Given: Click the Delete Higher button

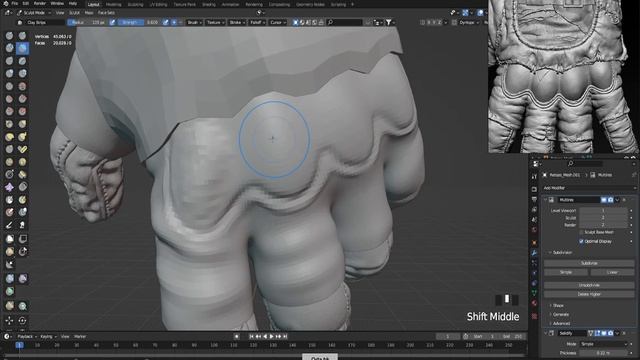Looking at the screenshot, I should click(589, 294).
